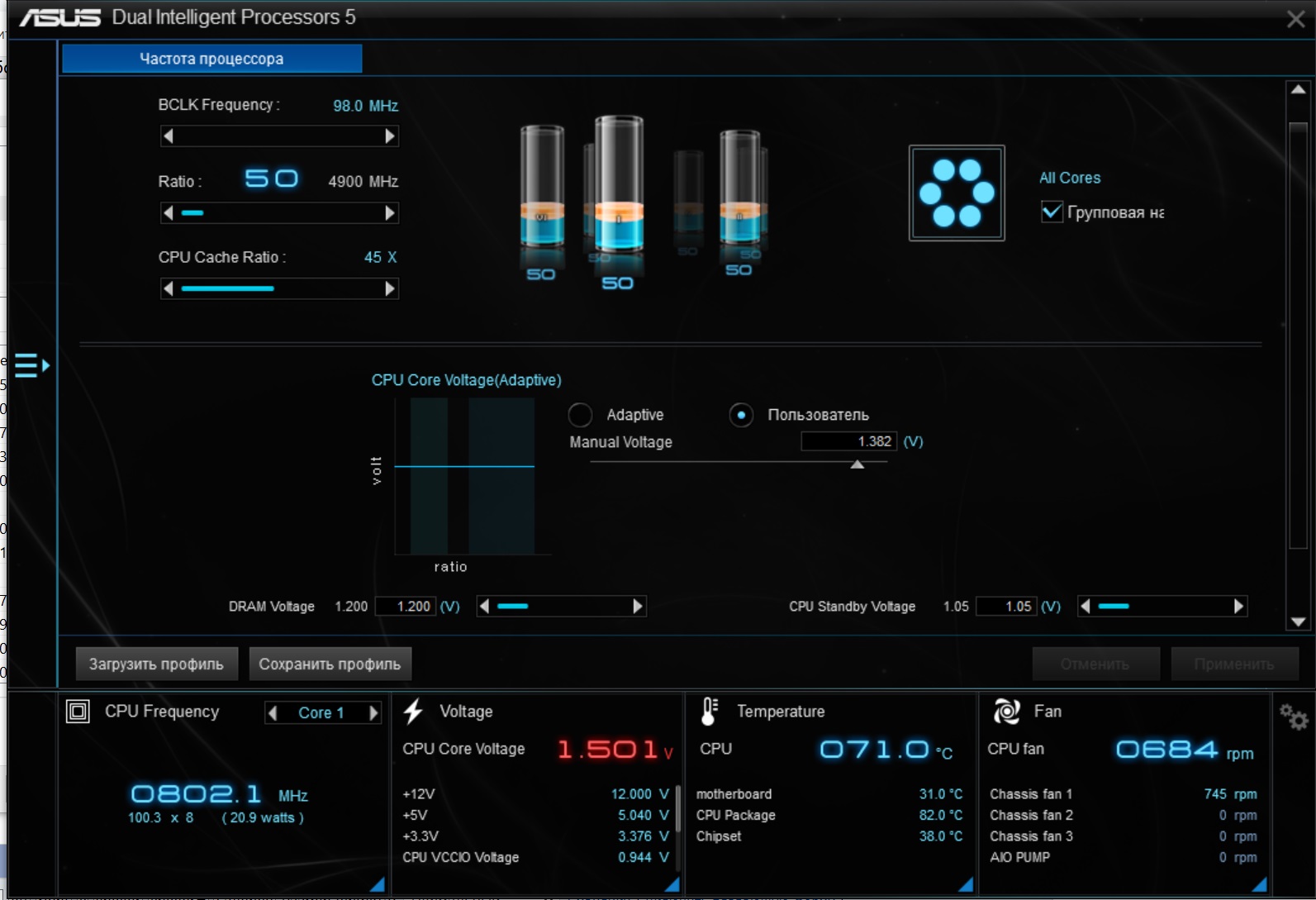Click the CPU Frequency chip icon
The image size is (1316, 900).
tap(78, 712)
